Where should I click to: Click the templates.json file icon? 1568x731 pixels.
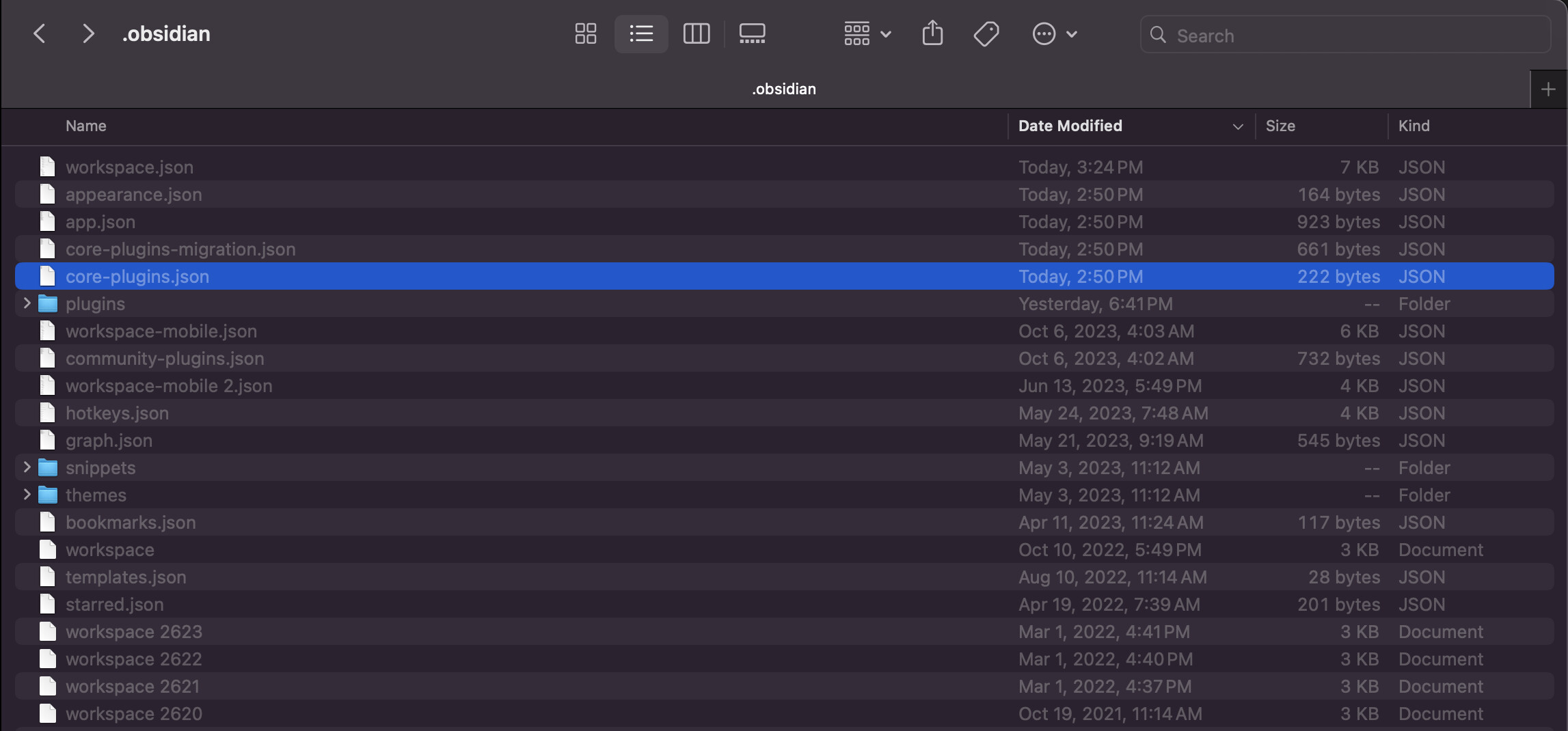[x=47, y=577]
